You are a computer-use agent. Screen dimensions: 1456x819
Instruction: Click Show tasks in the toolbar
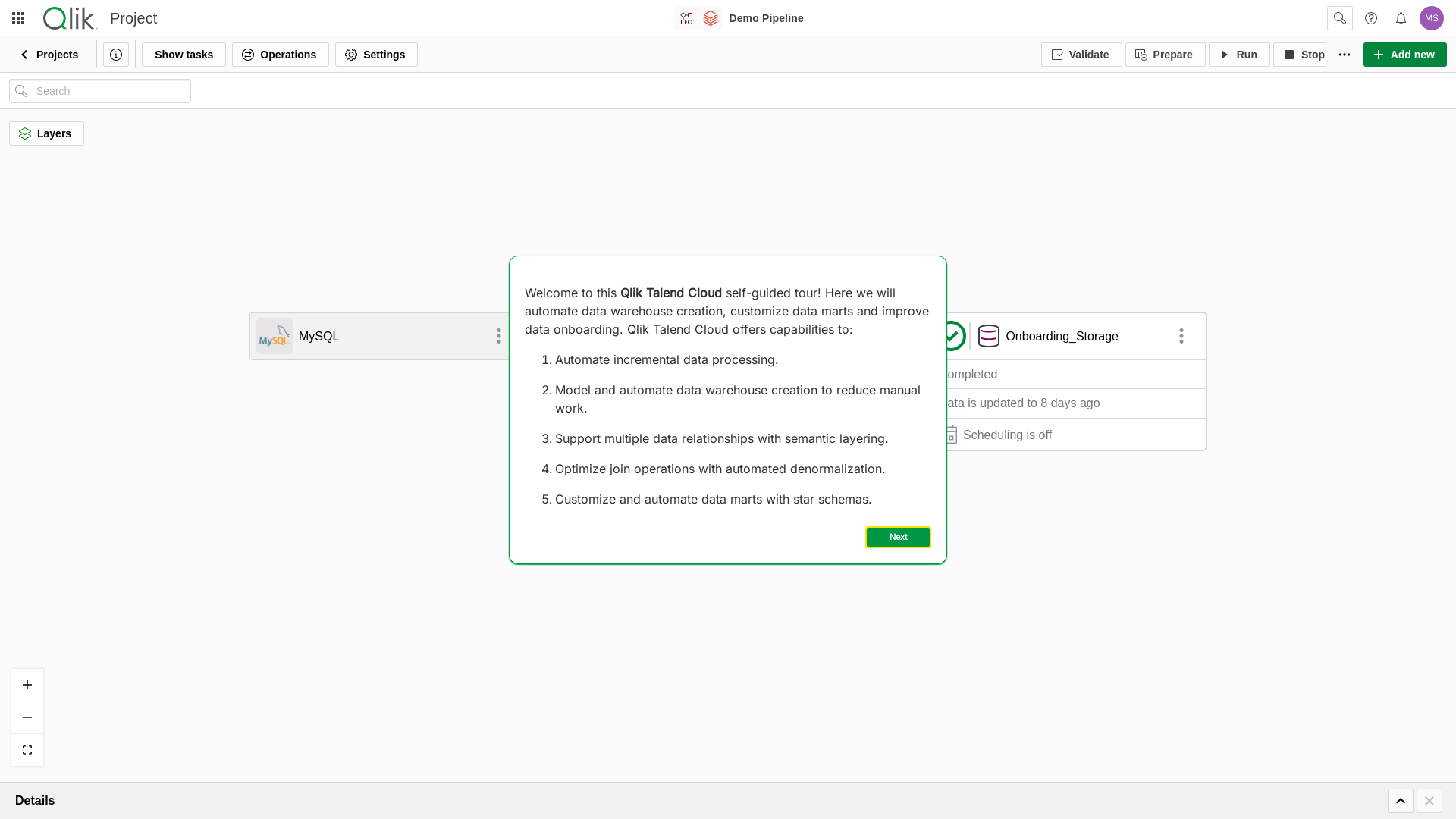click(x=184, y=55)
